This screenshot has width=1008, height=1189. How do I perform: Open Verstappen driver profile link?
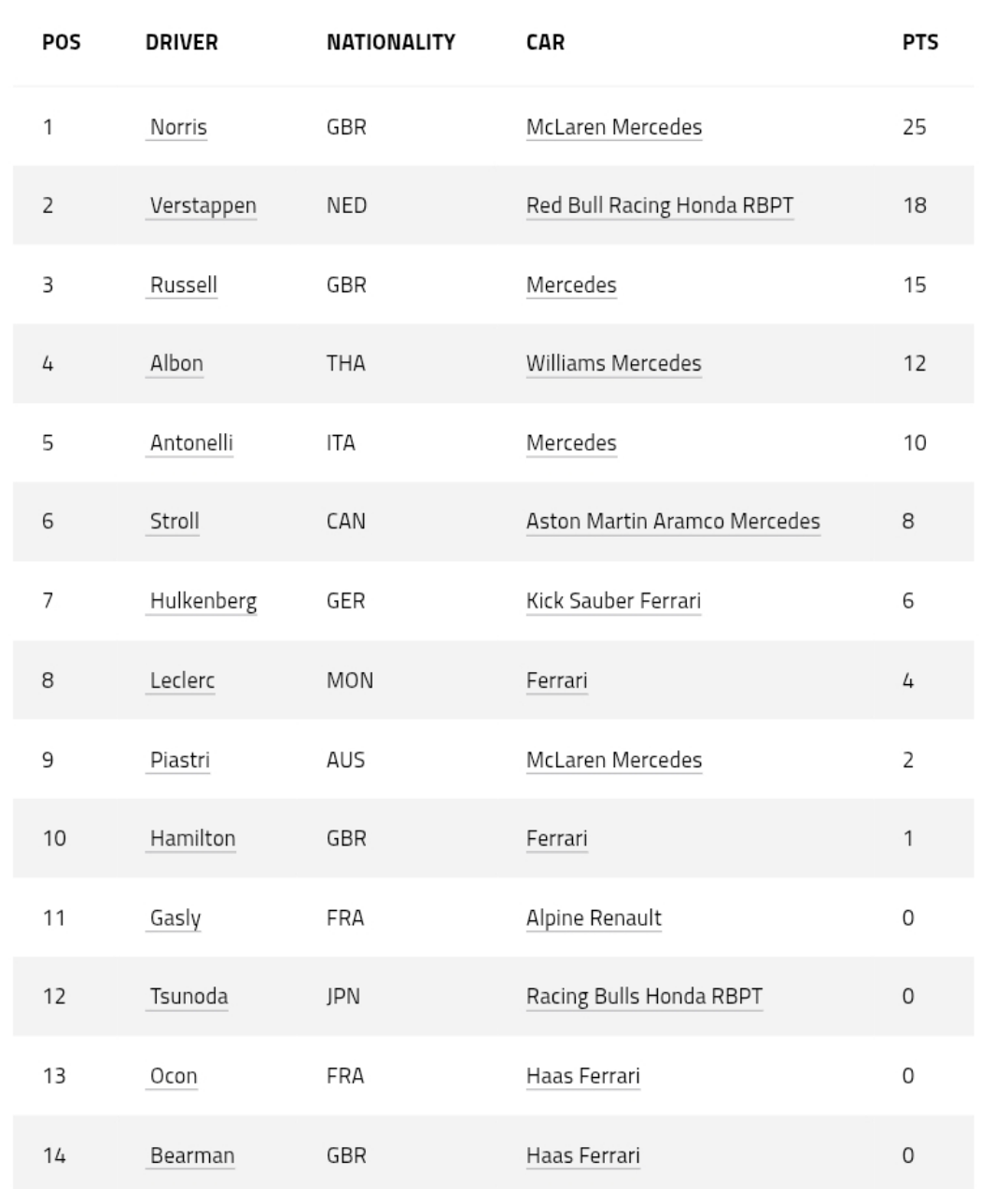coord(203,205)
